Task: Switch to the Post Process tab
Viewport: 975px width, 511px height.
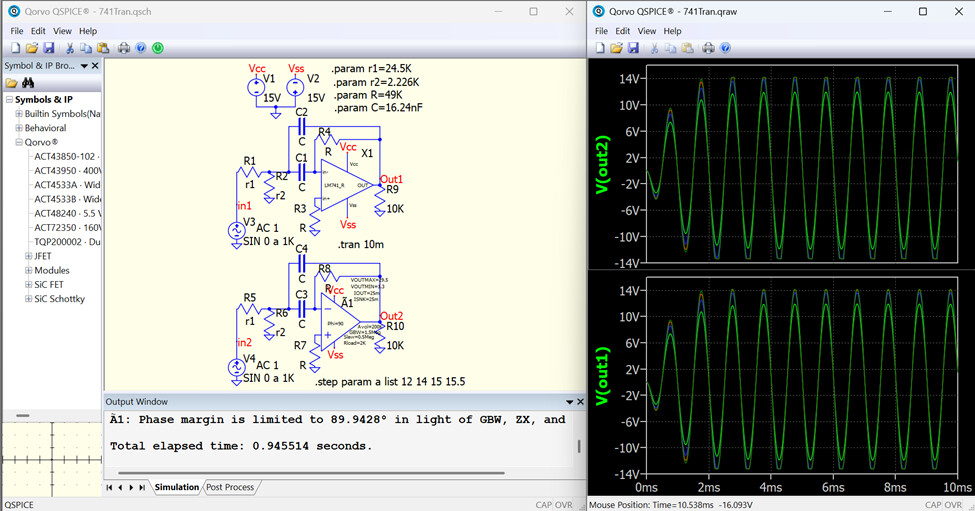Action: tap(228, 487)
